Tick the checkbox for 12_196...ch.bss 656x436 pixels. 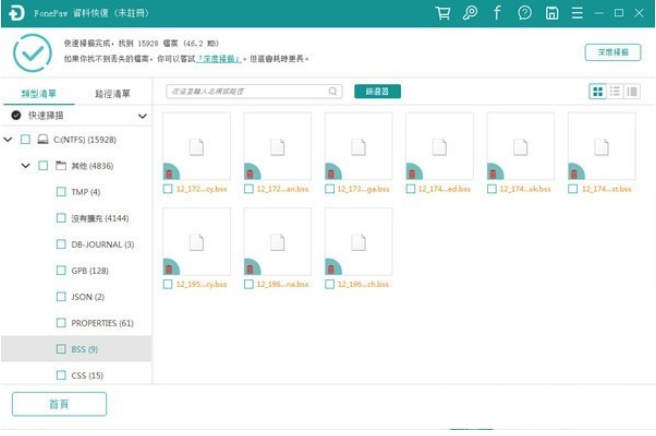[x=330, y=285]
